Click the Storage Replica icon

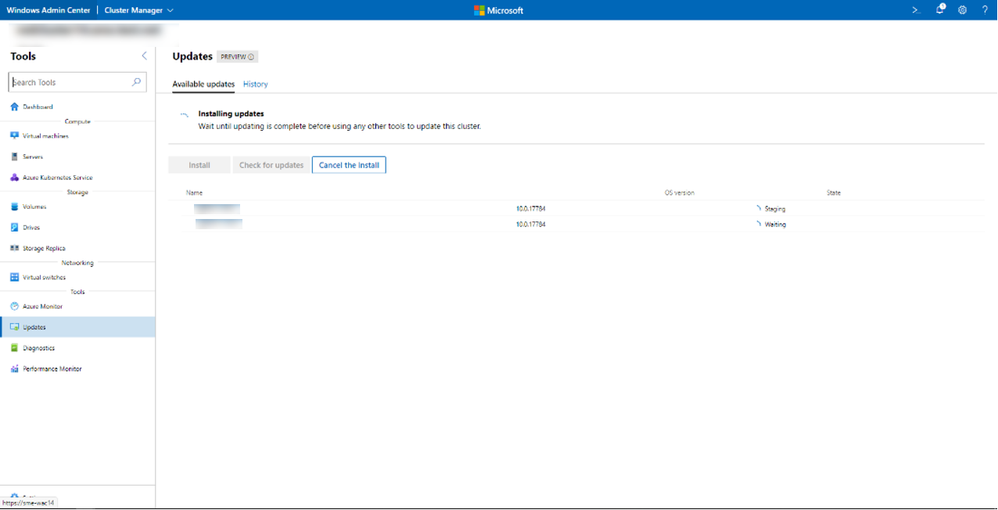(x=15, y=248)
